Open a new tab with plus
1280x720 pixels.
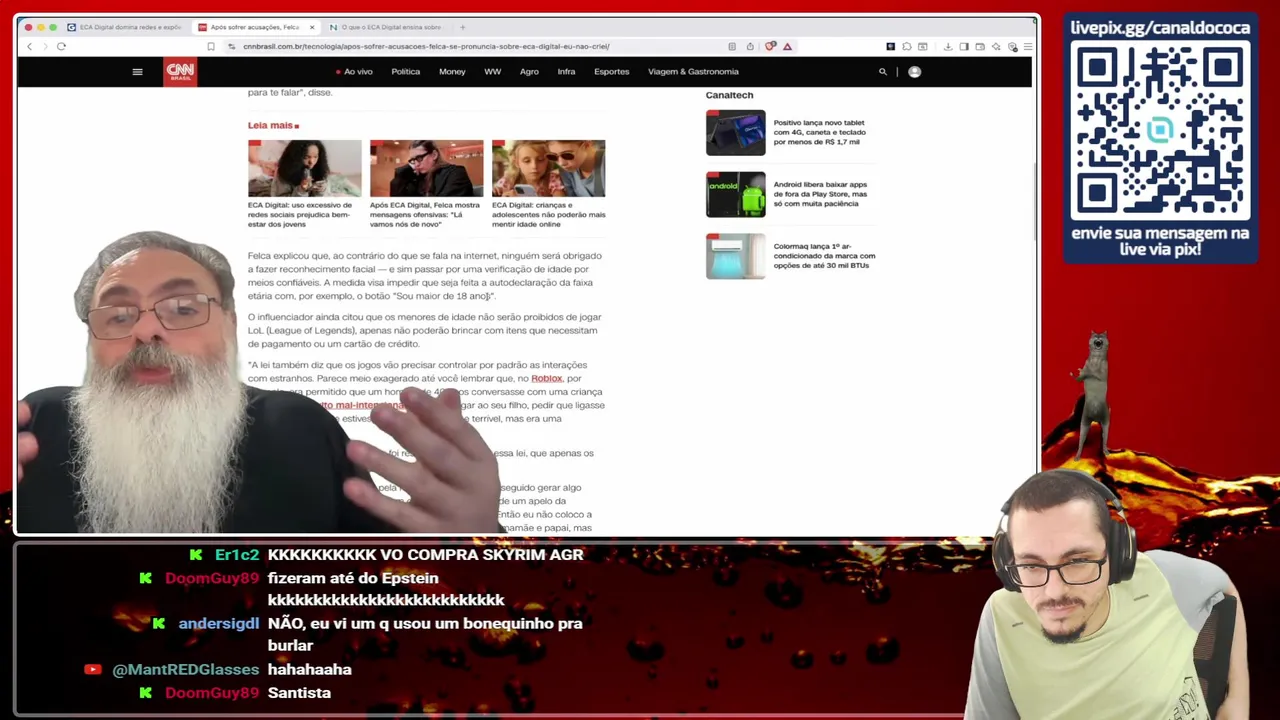tap(462, 27)
